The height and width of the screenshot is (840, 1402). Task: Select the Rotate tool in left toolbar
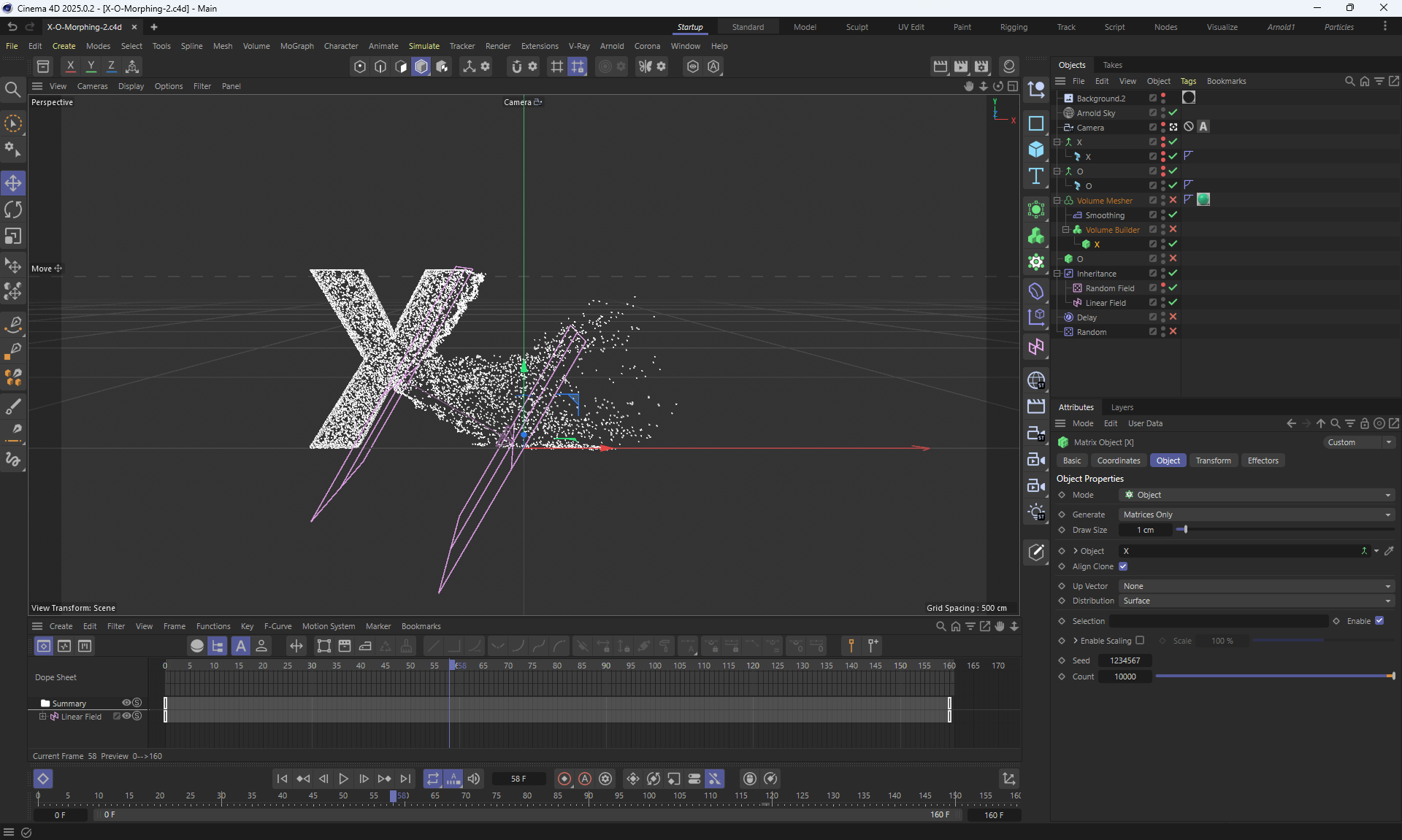coord(13,210)
